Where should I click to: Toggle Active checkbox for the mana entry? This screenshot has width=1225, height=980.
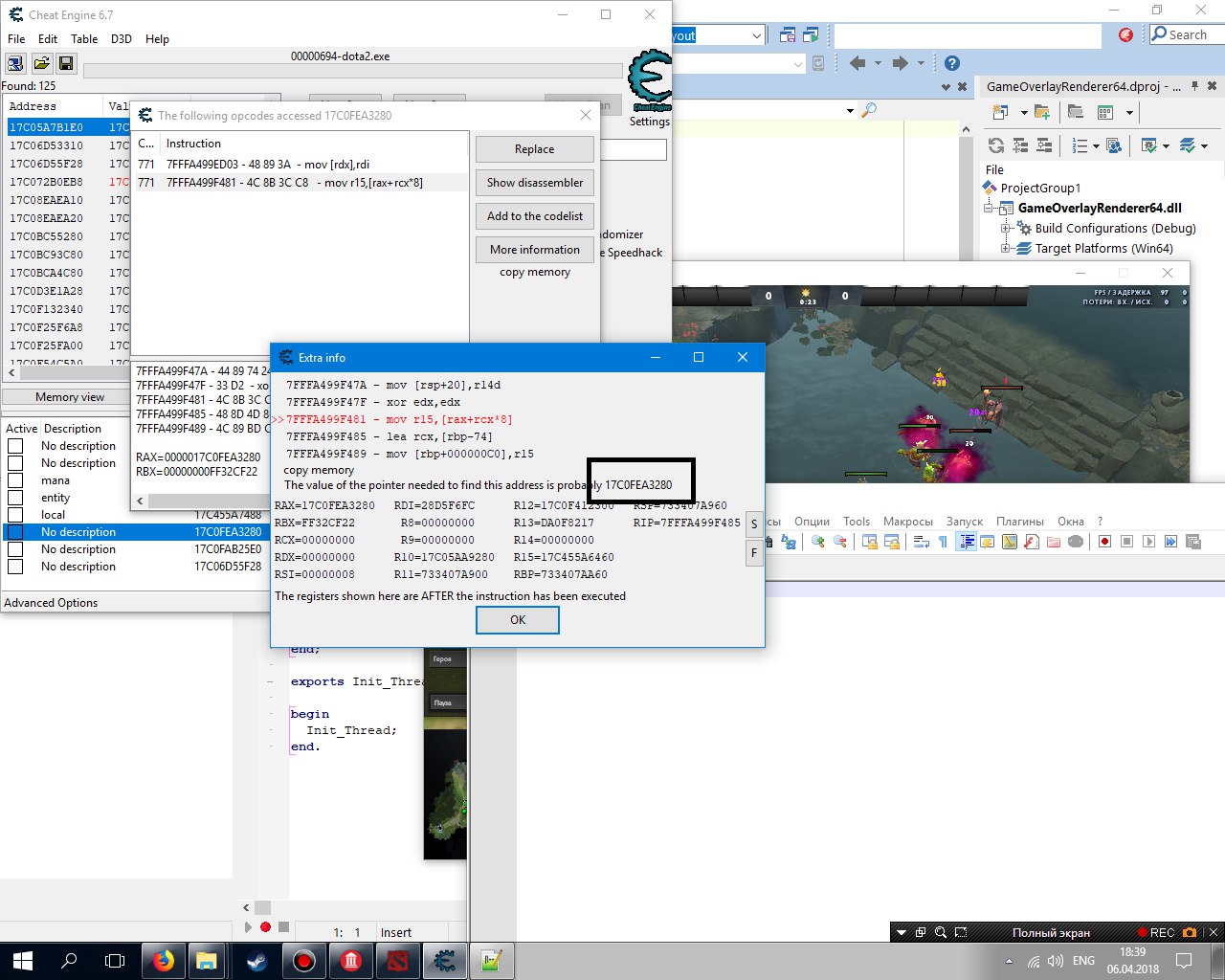(x=15, y=480)
